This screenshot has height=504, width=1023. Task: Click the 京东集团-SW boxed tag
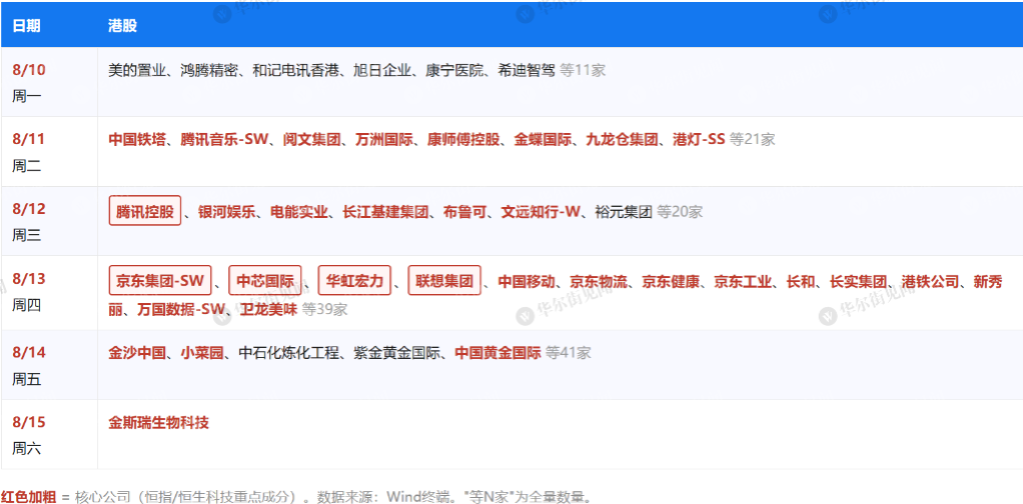[x=160, y=281]
